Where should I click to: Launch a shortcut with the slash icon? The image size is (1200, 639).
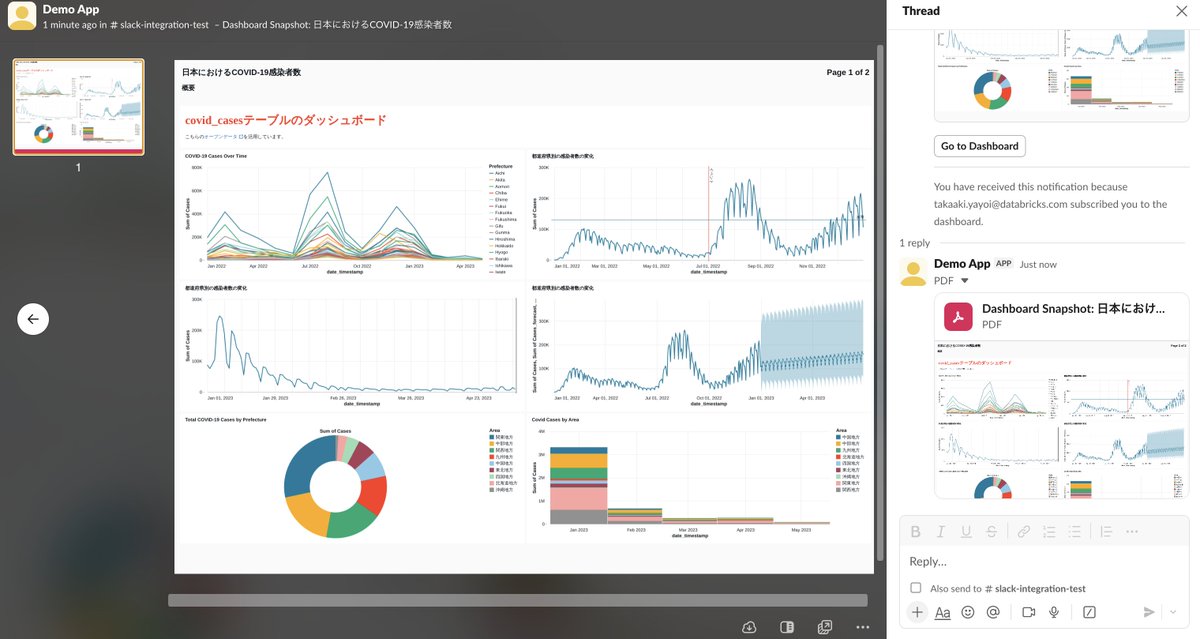[x=1091, y=611]
